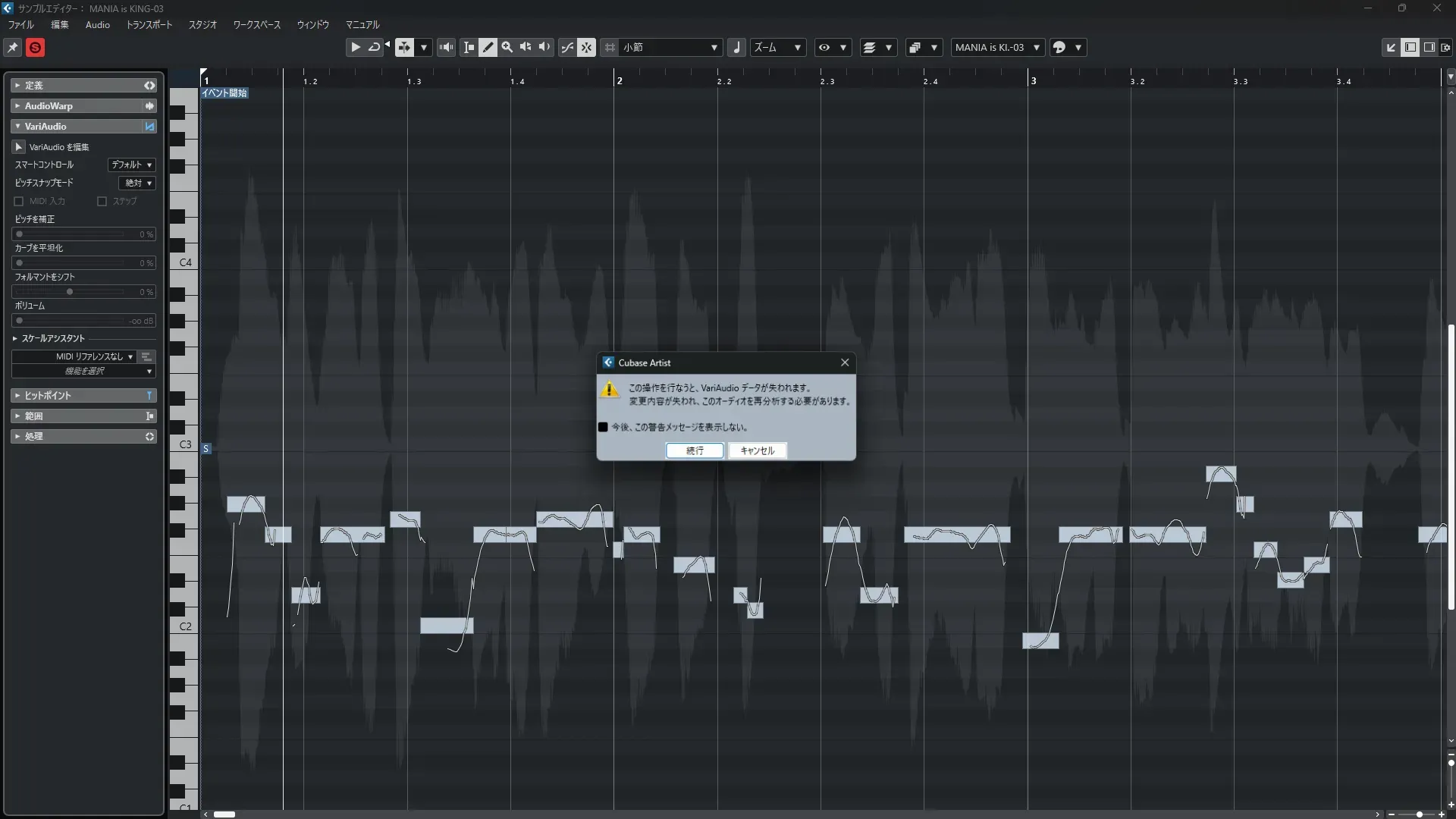Check don't show this warning again box
Viewport: 1456px width, 819px height.
603,427
